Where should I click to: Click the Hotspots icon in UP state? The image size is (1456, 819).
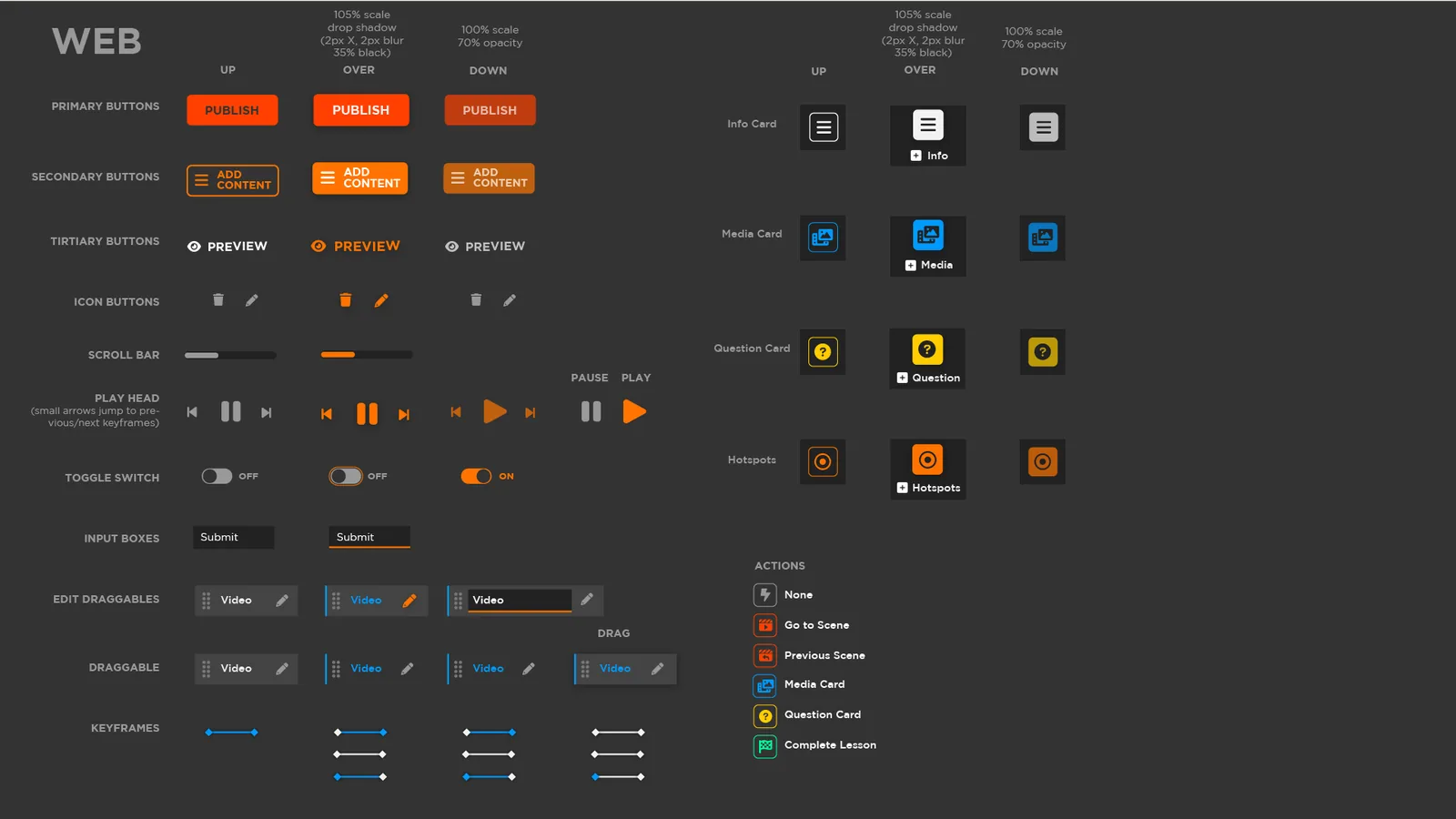(x=823, y=462)
